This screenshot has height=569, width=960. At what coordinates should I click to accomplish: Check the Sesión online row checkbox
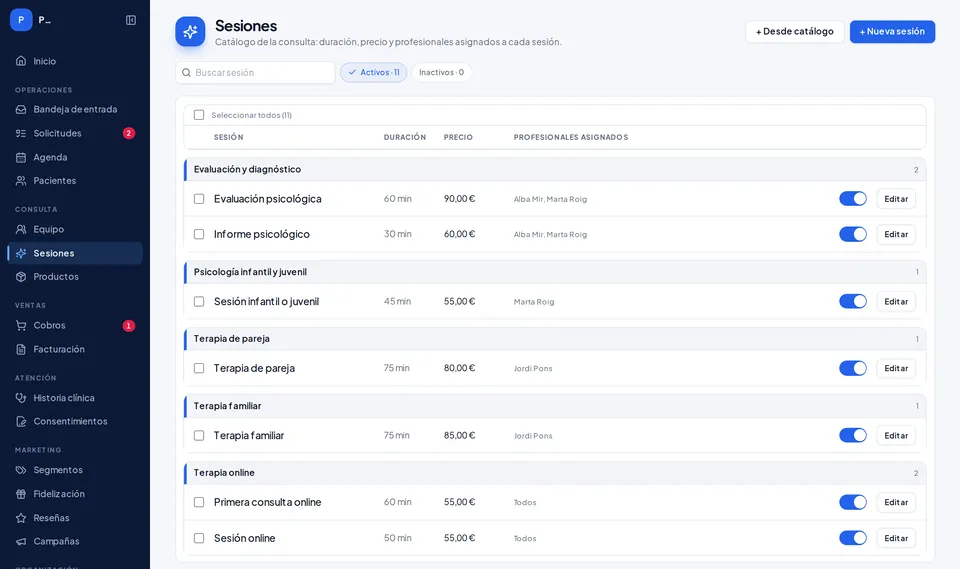(199, 538)
